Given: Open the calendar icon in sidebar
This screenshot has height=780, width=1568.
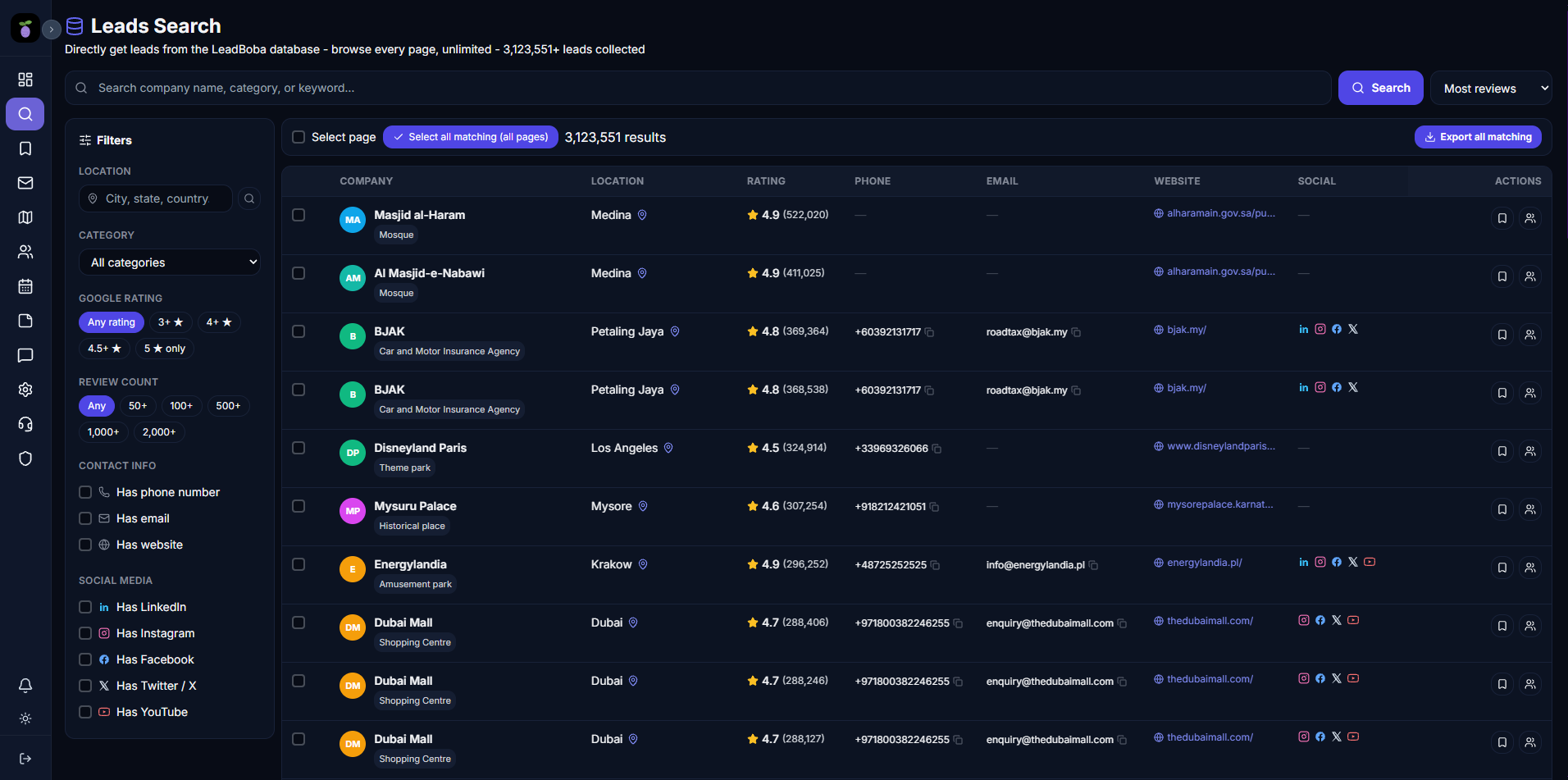Looking at the screenshot, I should point(25,286).
